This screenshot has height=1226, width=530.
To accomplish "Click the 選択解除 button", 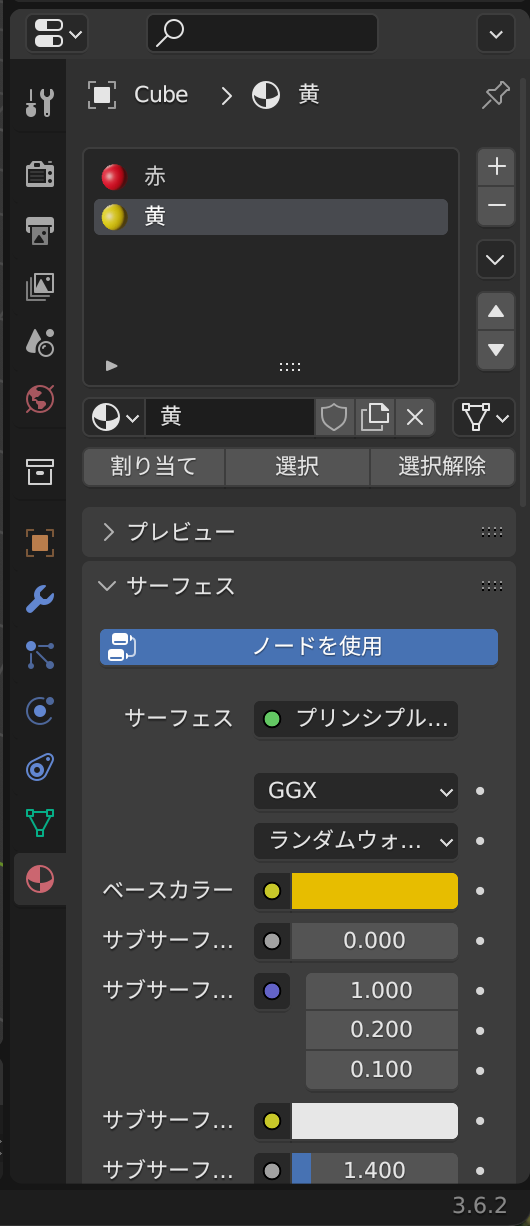I will tap(442, 466).
